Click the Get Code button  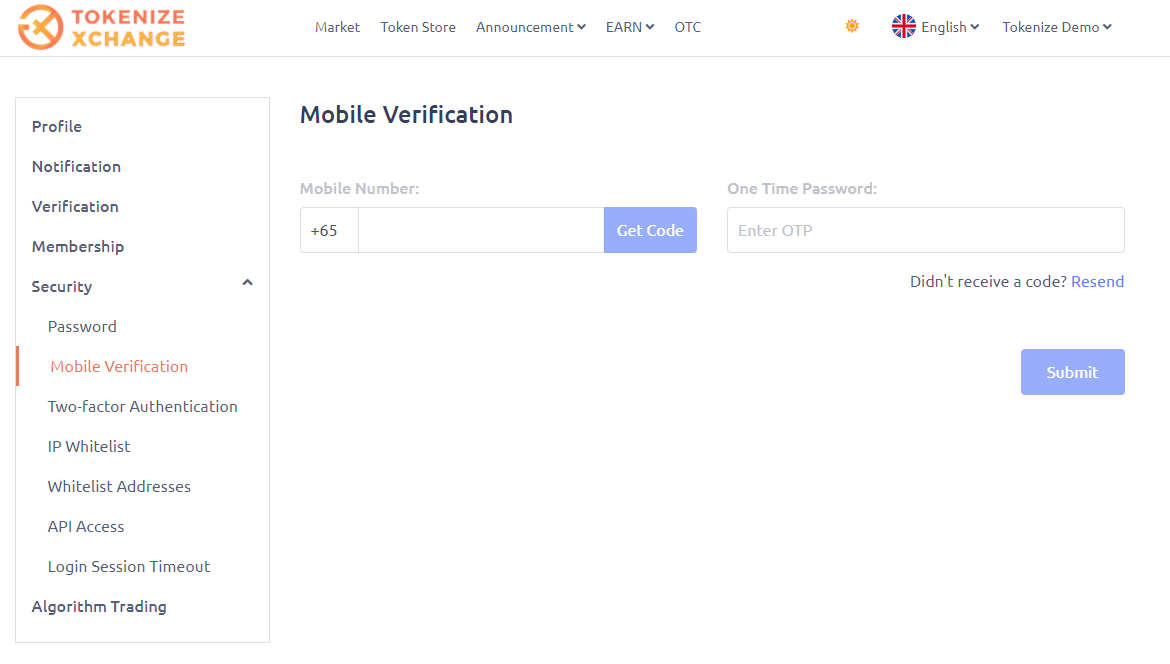click(x=650, y=230)
